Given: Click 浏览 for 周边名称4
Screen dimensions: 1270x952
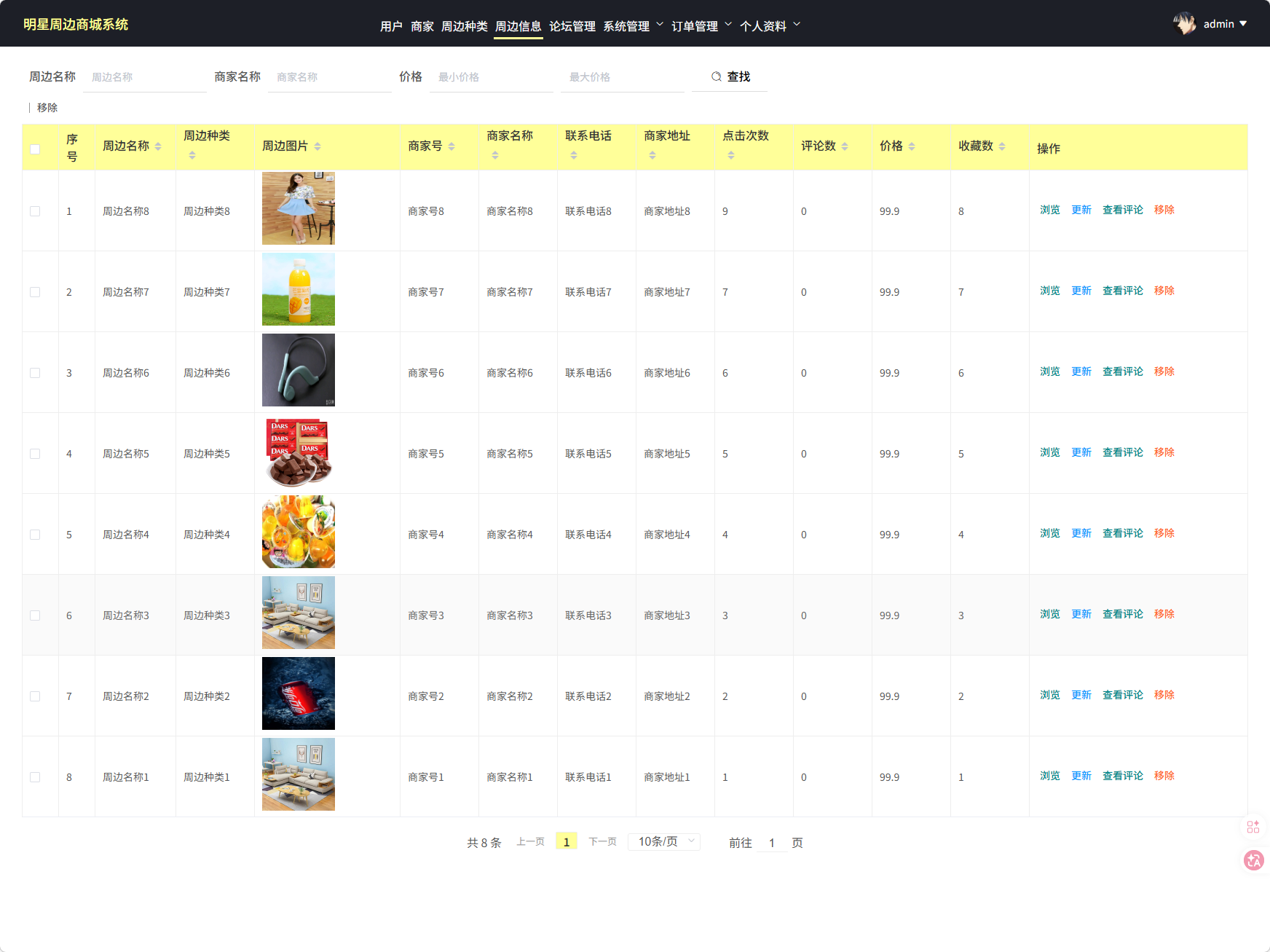Looking at the screenshot, I should tap(1050, 533).
